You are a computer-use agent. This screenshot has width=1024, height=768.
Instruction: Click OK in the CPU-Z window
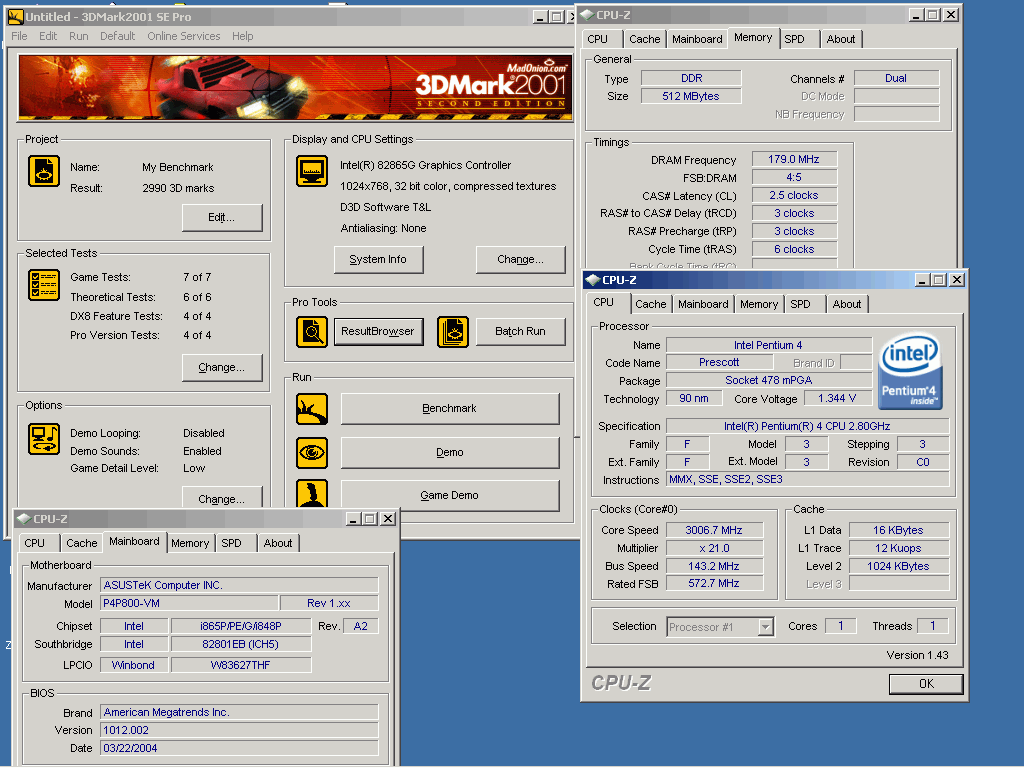(926, 684)
